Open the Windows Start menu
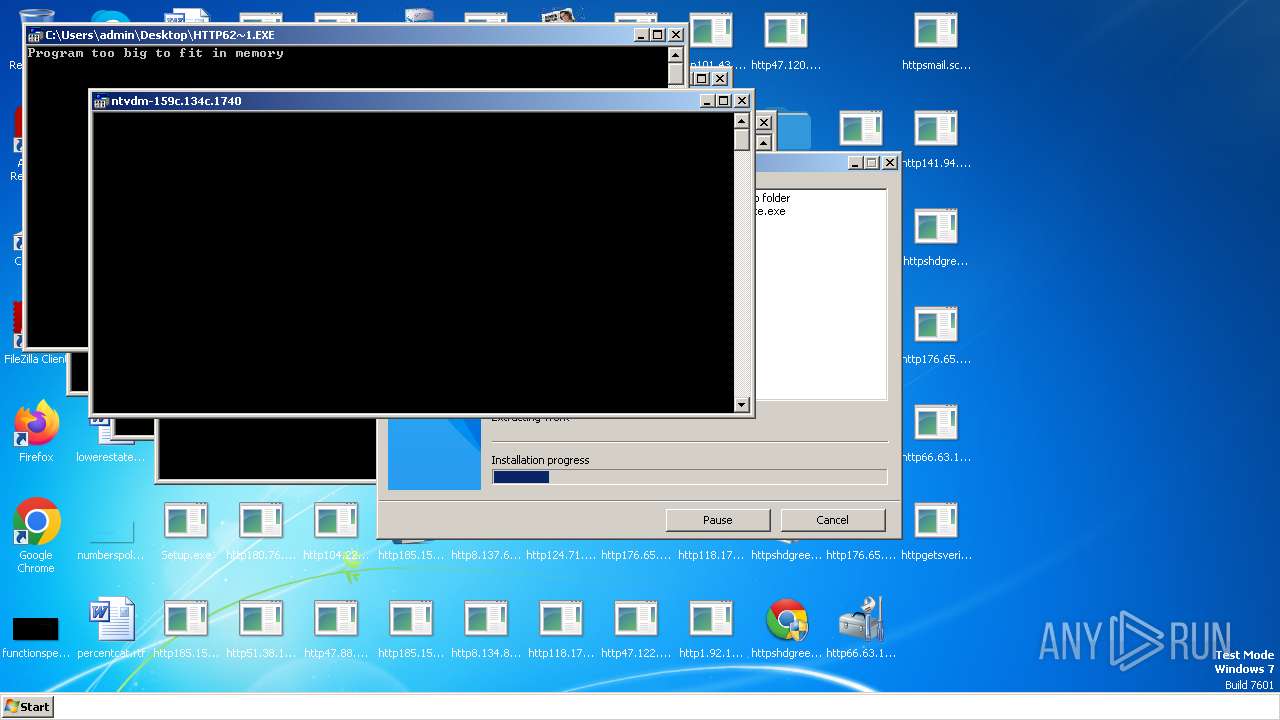 27,706
